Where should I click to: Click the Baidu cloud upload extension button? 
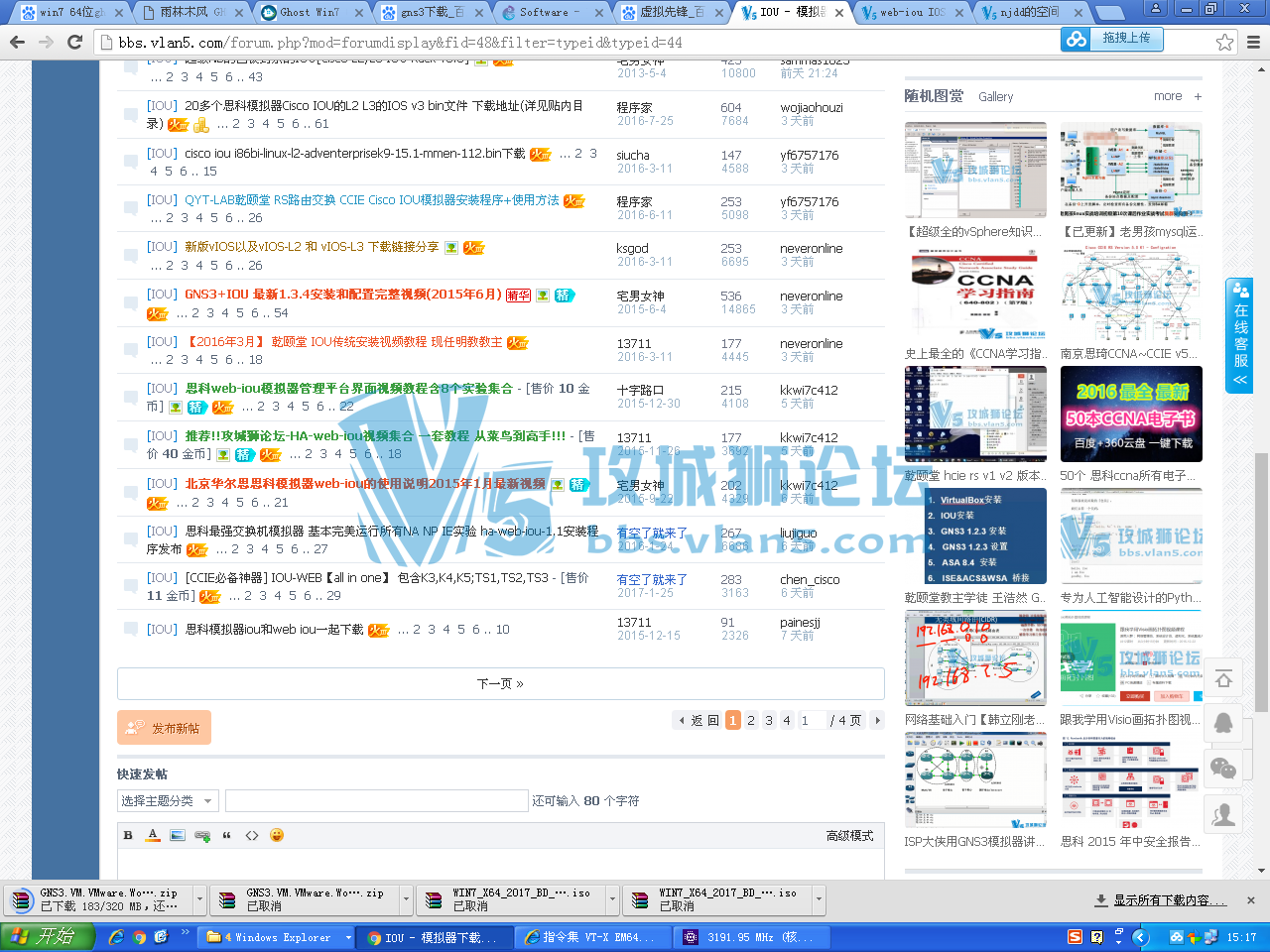pos(1111,39)
